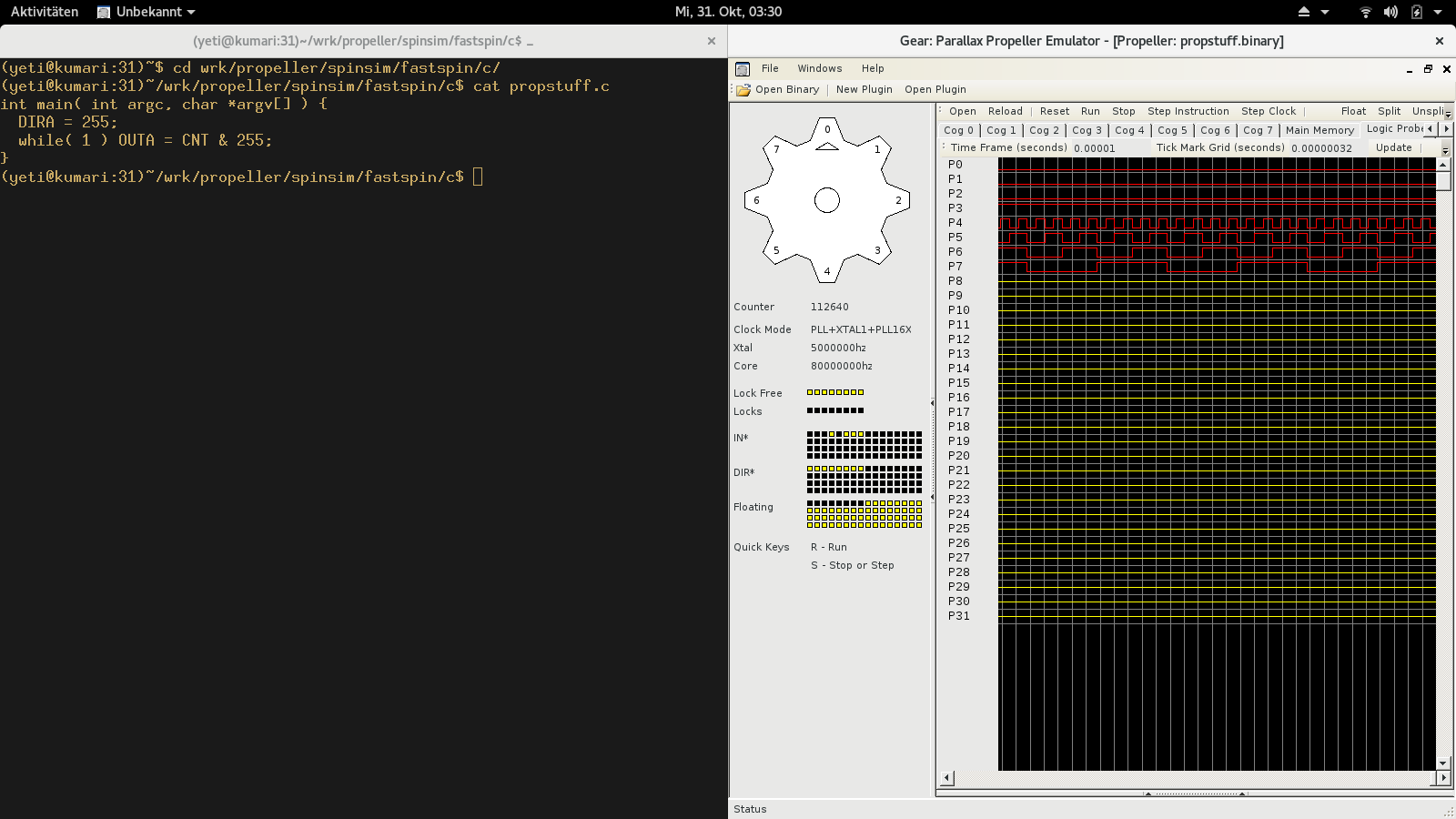Click the eject icon in top bar
Viewport: 1456px width, 819px height.
tap(1303, 12)
